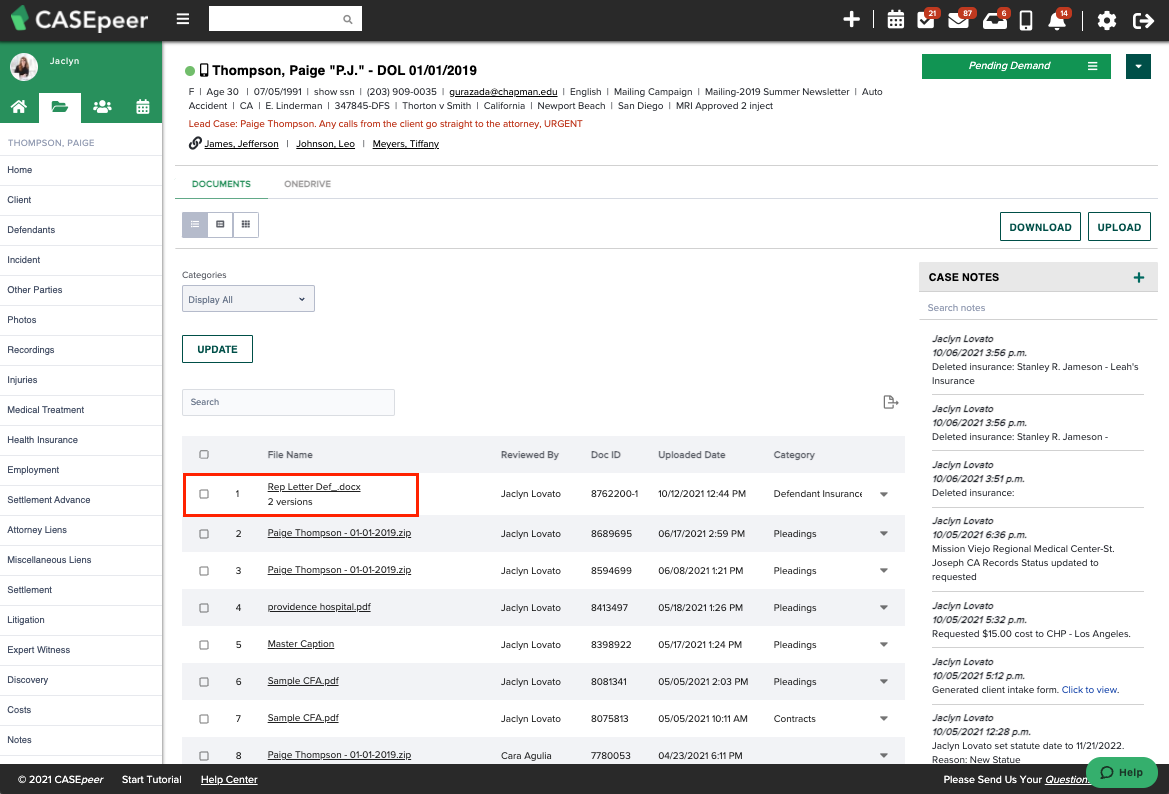The width and height of the screenshot is (1169, 794).
Task: Click the UPLOAD button
Action: pyautogui.click(x=1119, y=226)
